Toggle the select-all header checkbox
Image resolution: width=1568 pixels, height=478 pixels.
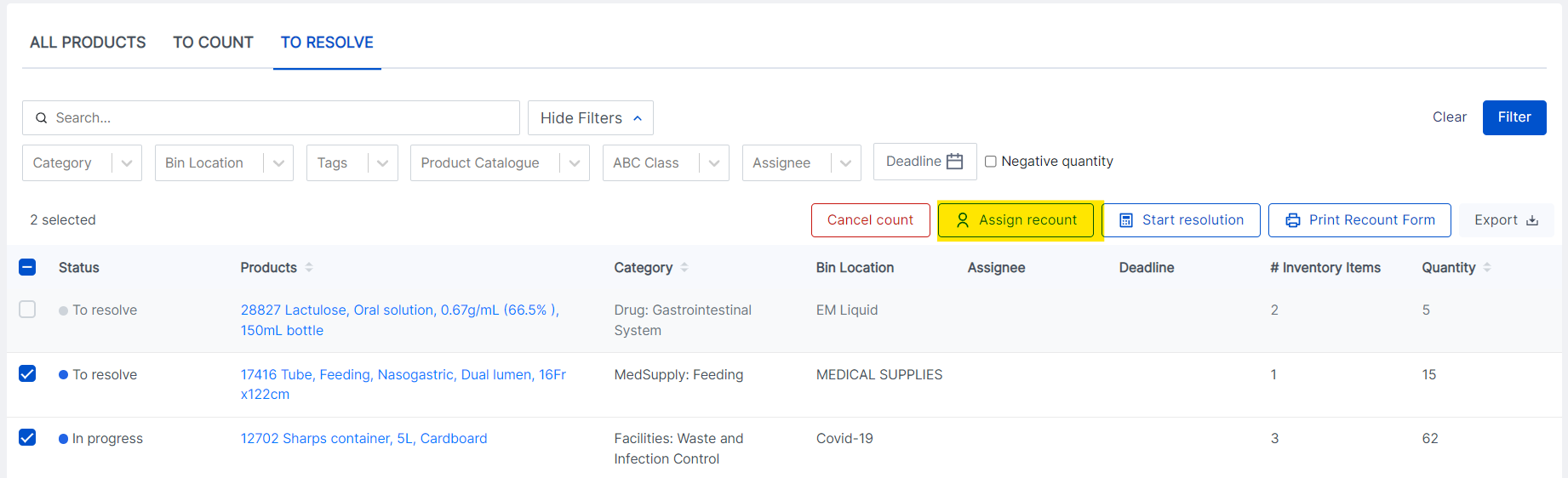click(x=27, y=267)
